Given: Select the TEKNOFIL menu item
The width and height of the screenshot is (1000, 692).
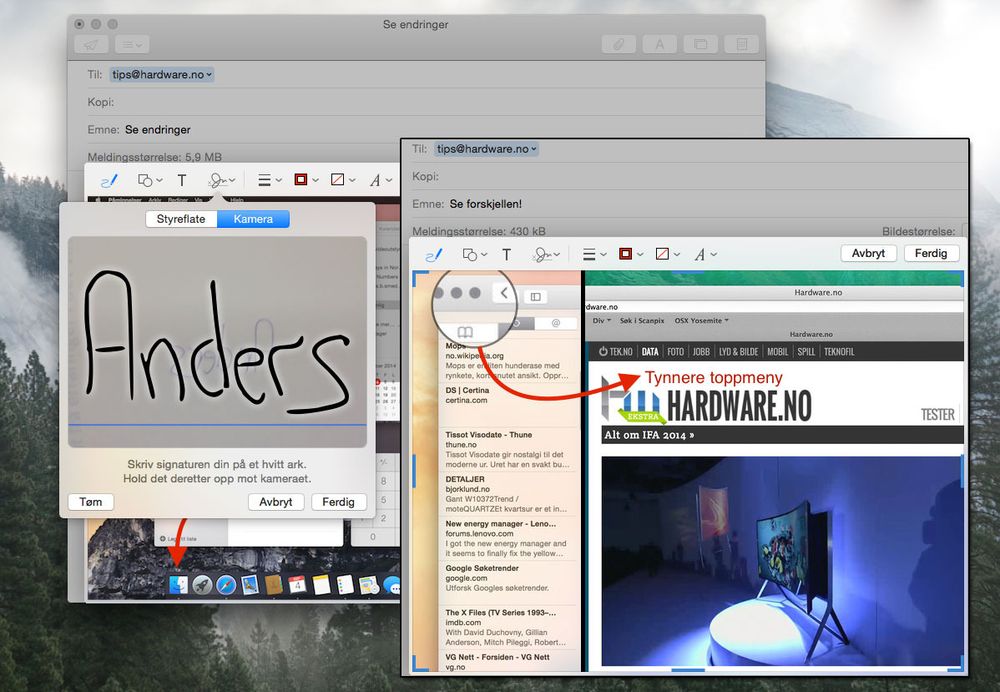Looking at the screenshot, I should tap(839, 351).
